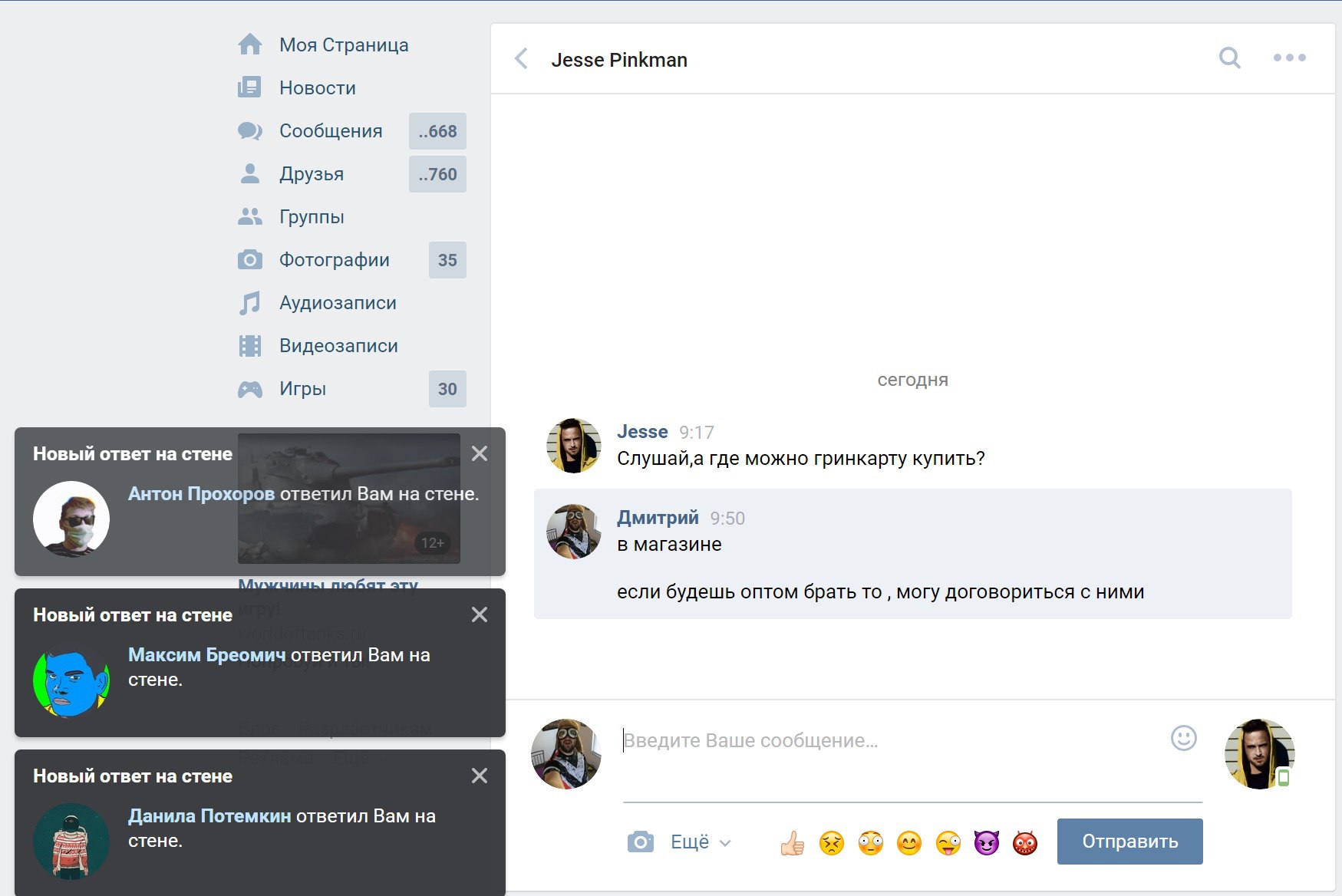This screenshot has height=896, width=1342.
Task: Open Моя Страница home icon
Action: (x=250, y=44)
